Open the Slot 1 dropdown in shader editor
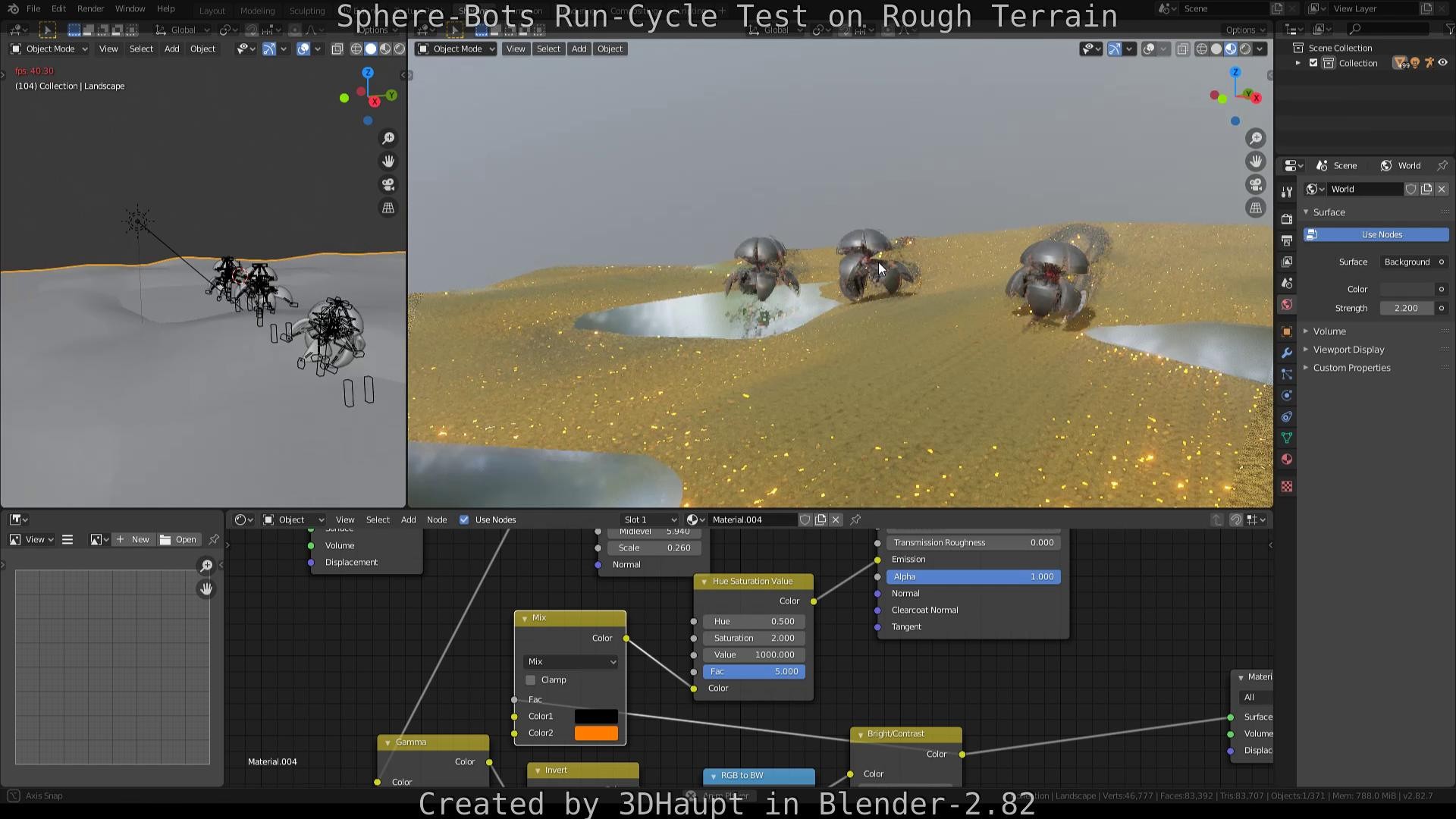The image size is (1456, 819). [x=648, y=519]
